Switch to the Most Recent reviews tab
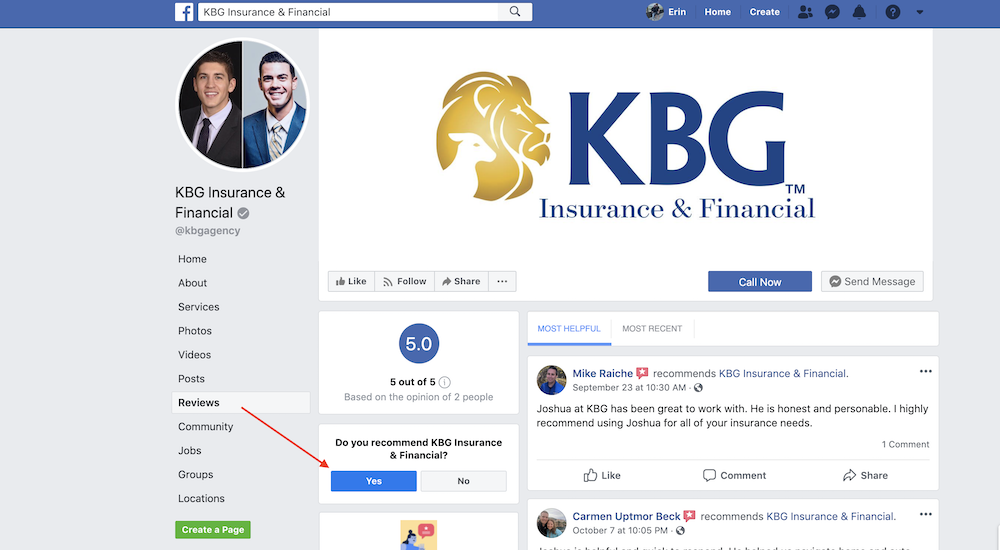The width and height of the screenshot is (1000, 550). point(652,329)
